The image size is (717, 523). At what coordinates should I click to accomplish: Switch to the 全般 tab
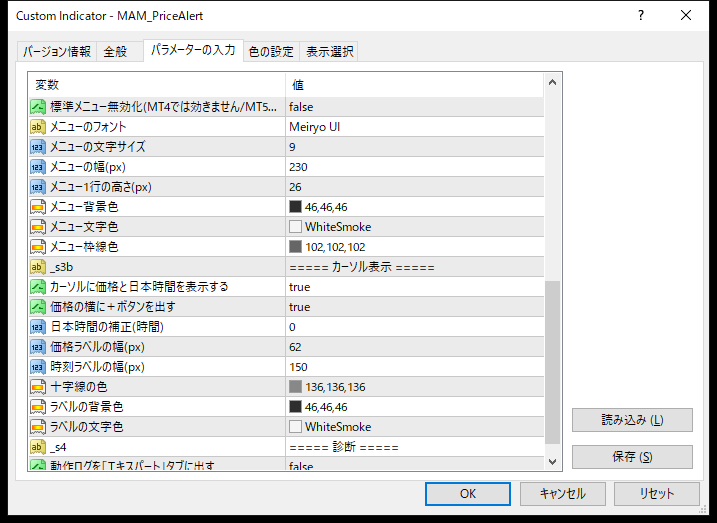pyautogui.click(x=119, y=52)
